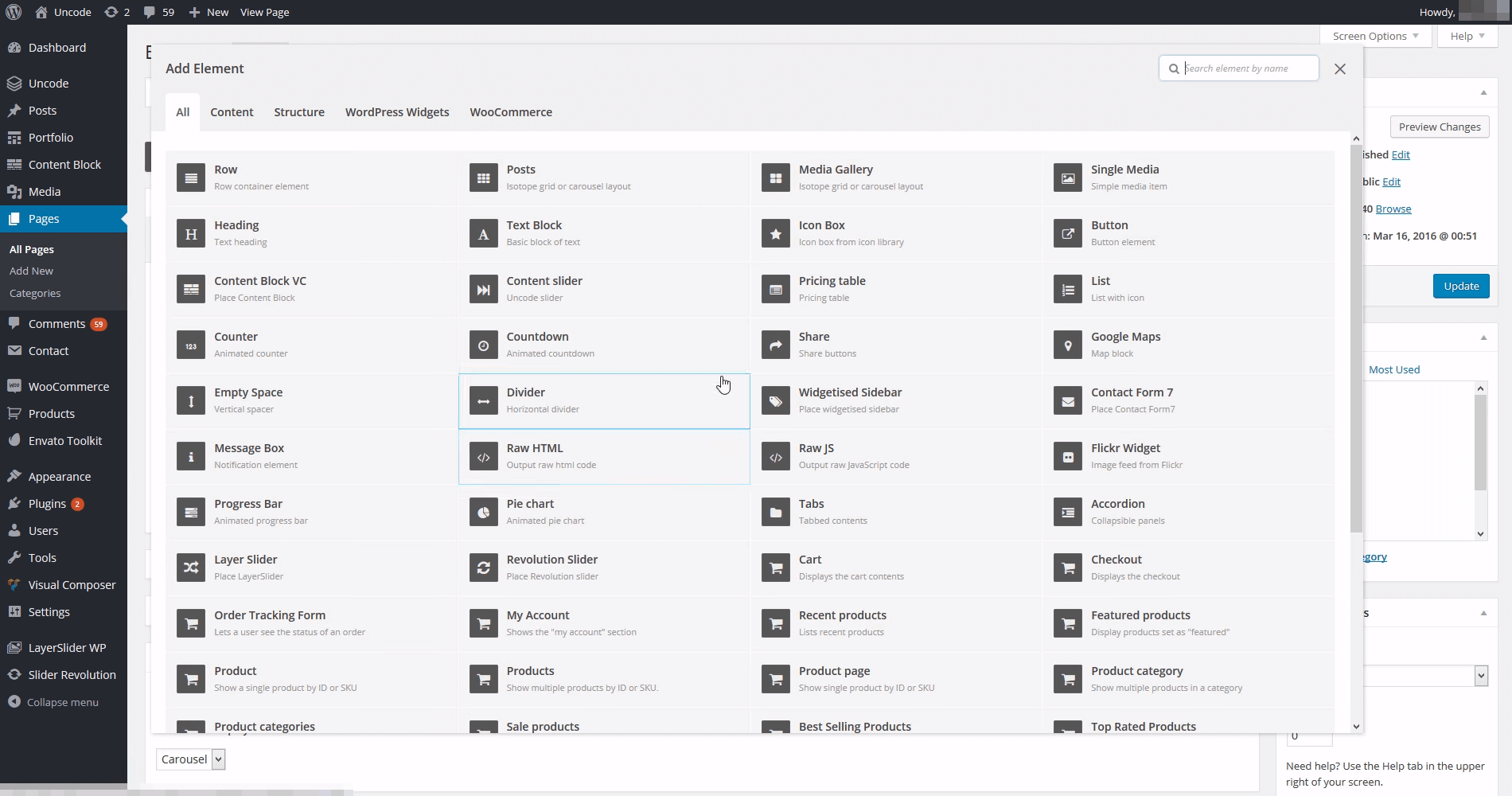Image resolution: width=1512 pixels, height=796 pixels.
Task: Select the Pie chart element
Action: (604, 513)
